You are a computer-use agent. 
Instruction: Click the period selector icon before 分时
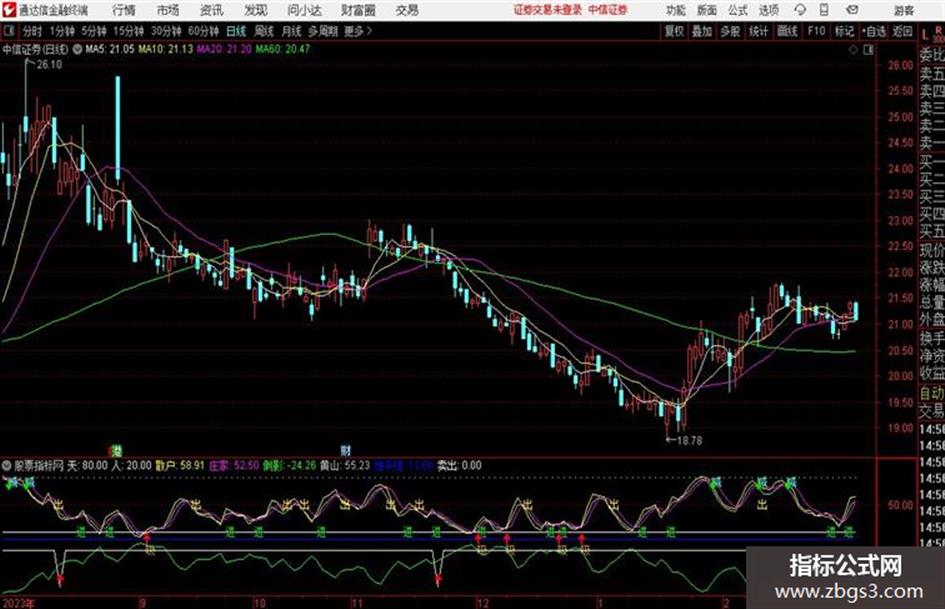tap(9, 31)
